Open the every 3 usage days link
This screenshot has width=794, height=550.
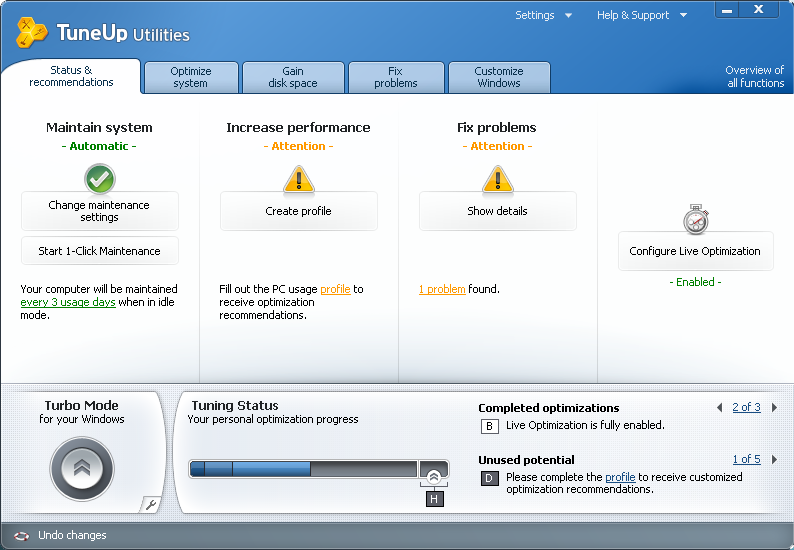click(x=68, y=302)
